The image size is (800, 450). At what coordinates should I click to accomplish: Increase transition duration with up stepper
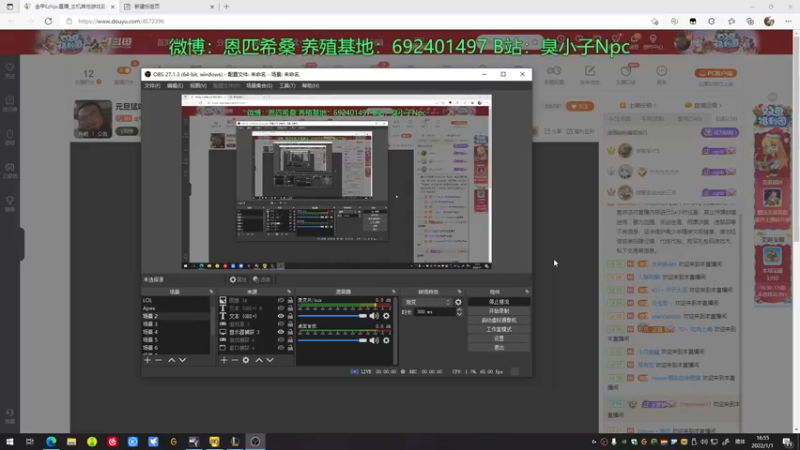point(459,309)
